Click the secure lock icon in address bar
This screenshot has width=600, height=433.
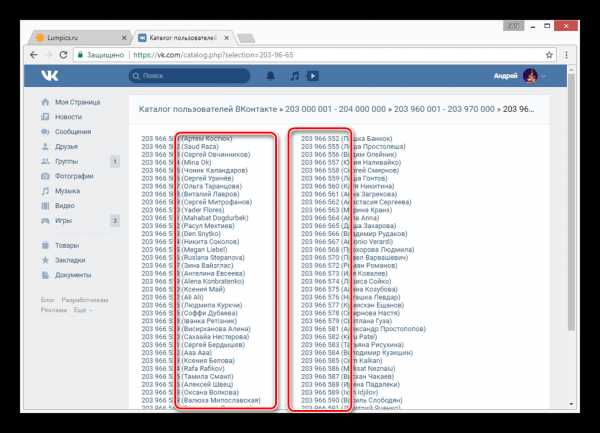pos(80,55)
